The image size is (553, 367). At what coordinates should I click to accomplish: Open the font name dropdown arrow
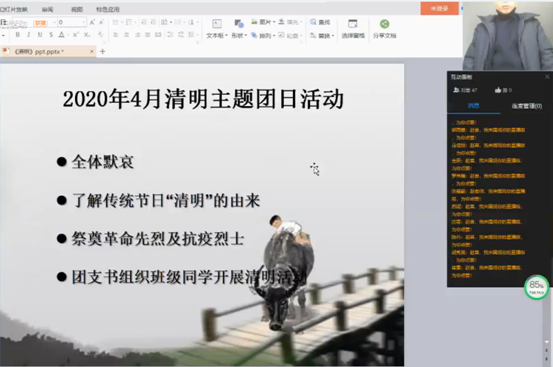(54, 23)
